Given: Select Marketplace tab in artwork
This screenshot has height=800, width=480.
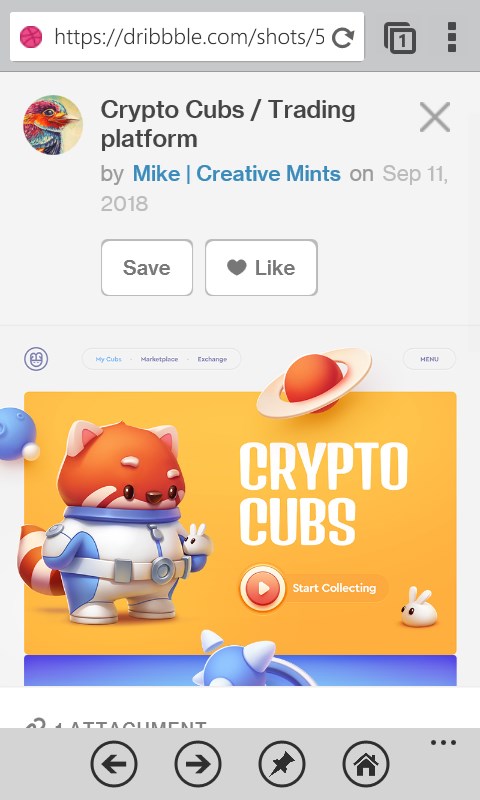Looking at the screenshot, I should pos(159,359).
